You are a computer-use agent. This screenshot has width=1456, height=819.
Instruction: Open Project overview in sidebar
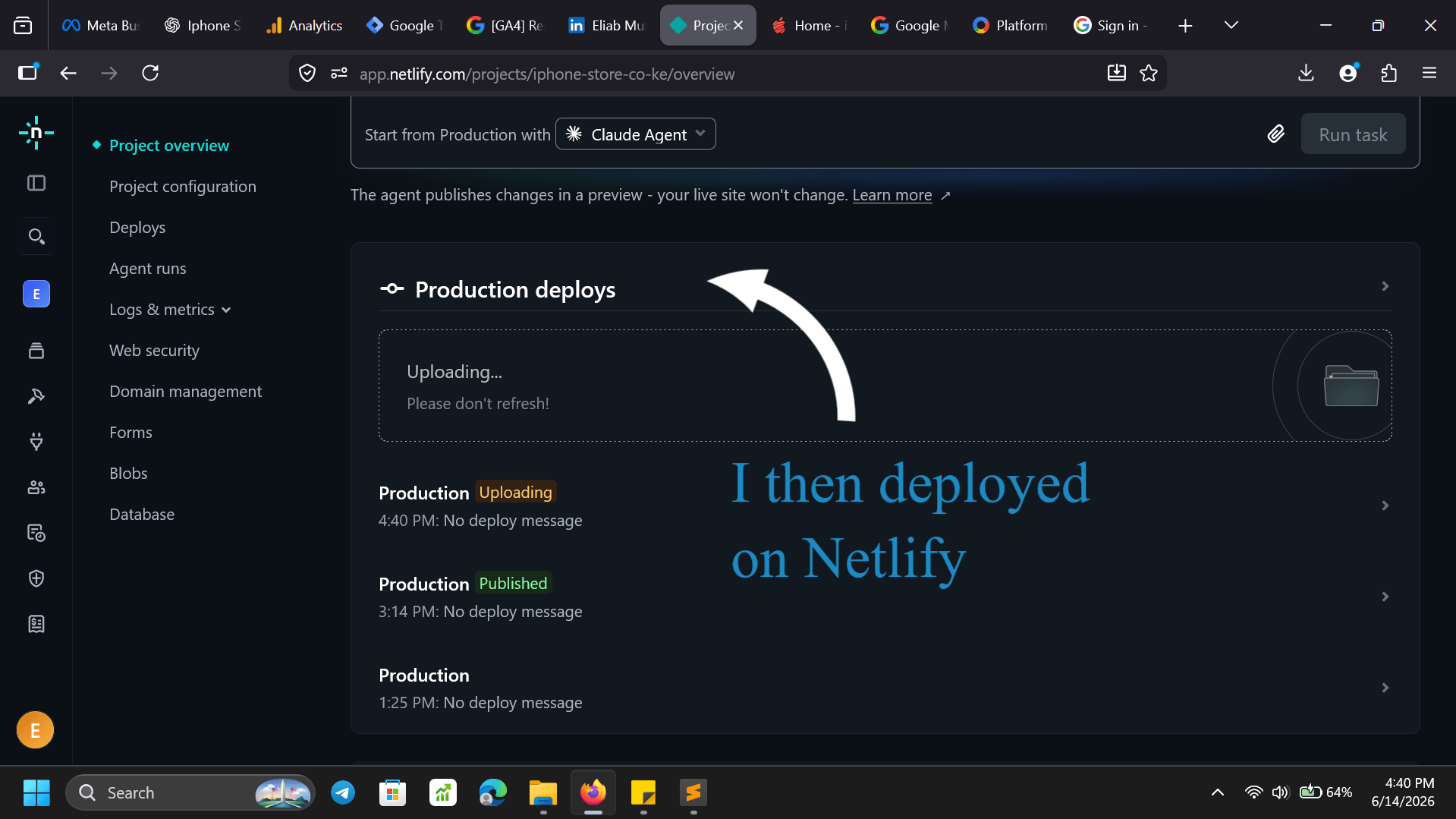pyautogui.click(x=169, y=146)
